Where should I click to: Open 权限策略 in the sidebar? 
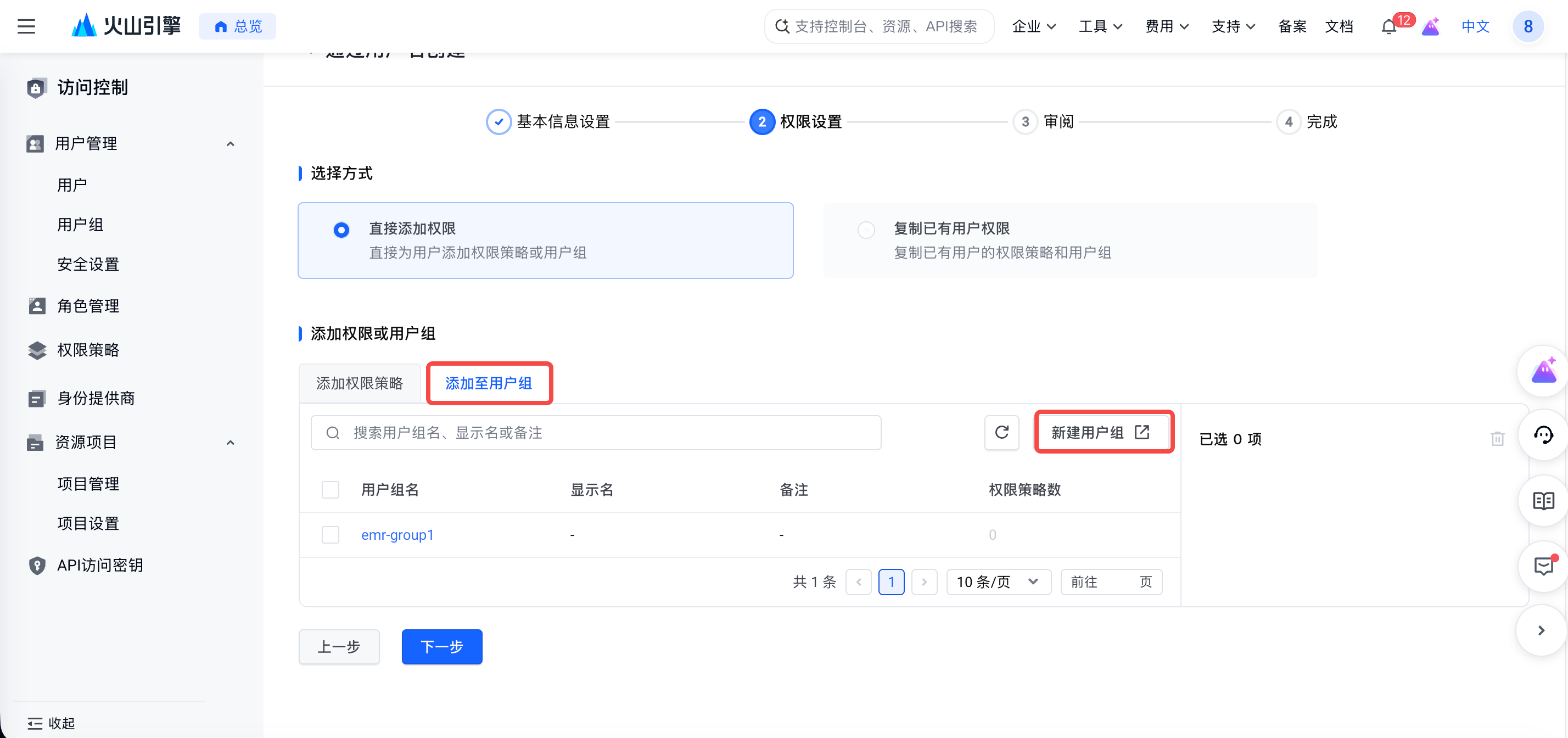(x=88, y=350)
